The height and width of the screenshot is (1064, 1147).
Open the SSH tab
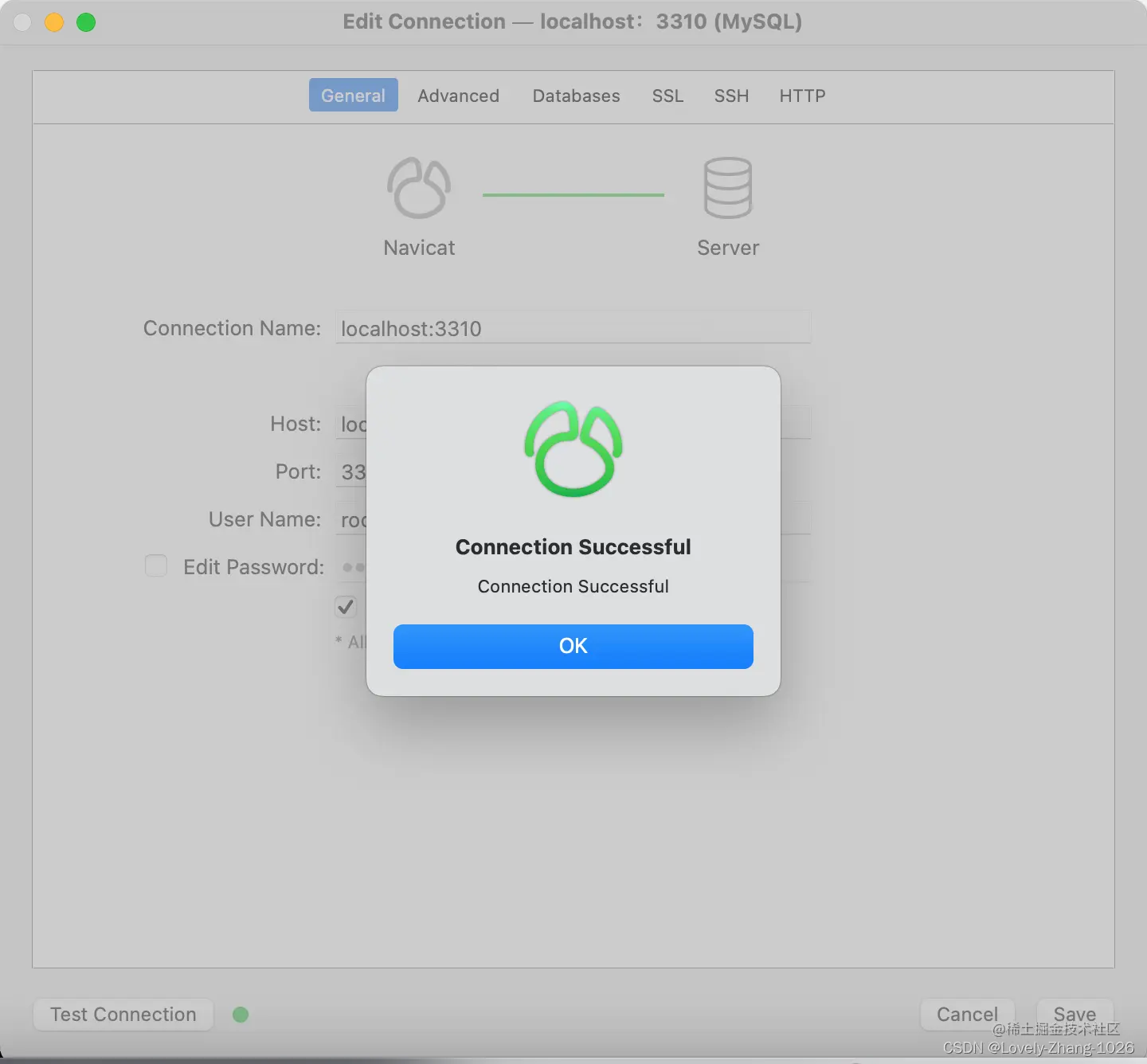pos(732,96)
